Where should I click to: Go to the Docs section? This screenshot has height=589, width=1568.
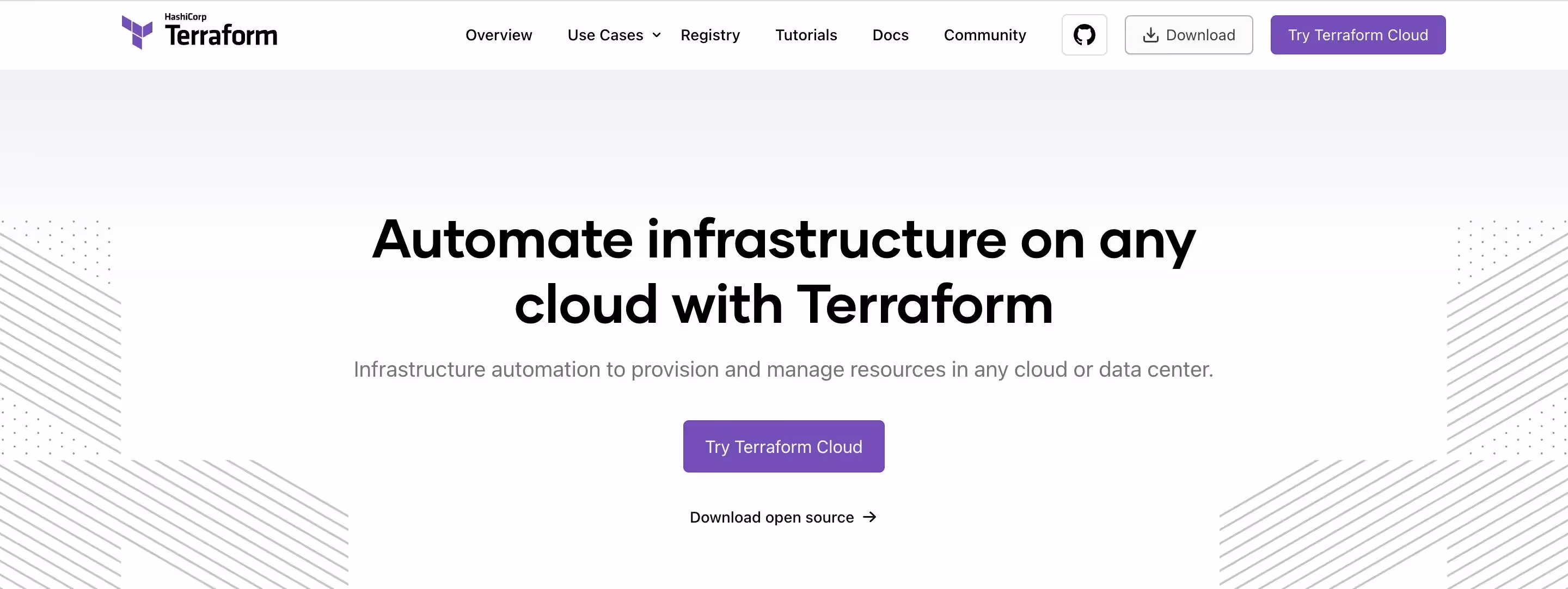click(x=890, y=35)
